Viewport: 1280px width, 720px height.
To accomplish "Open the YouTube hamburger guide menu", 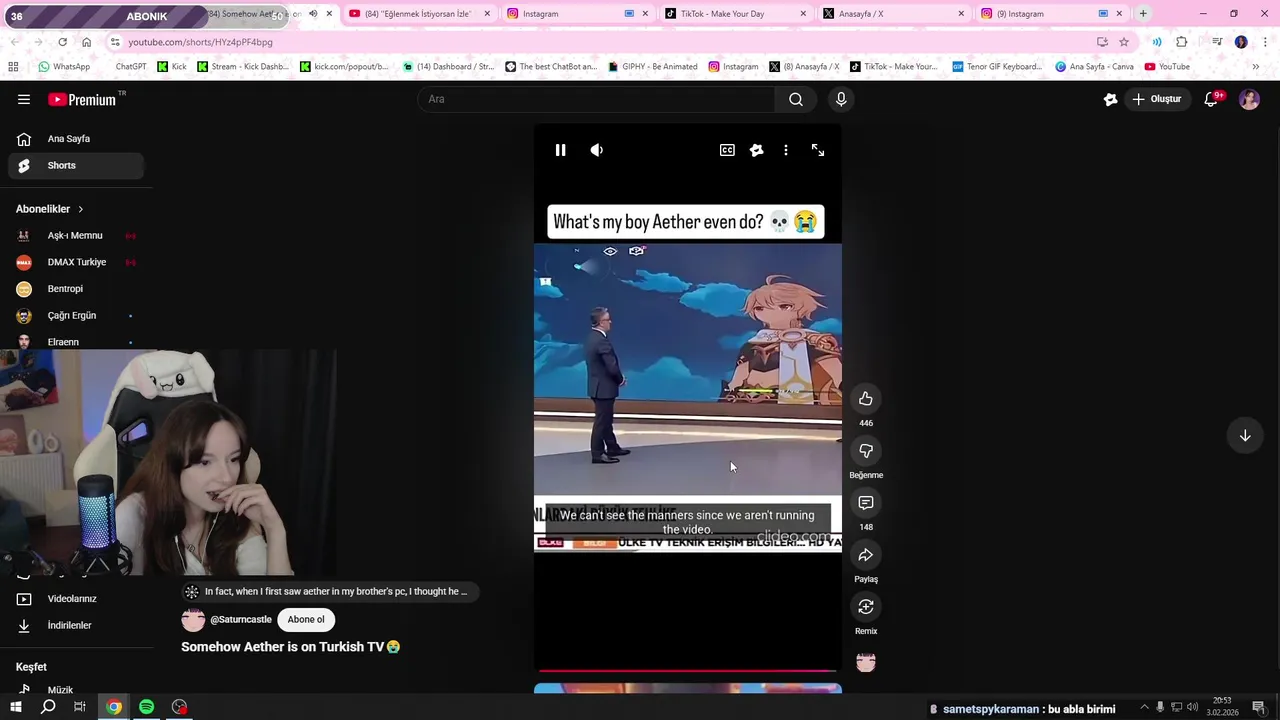I will point(24,99).
